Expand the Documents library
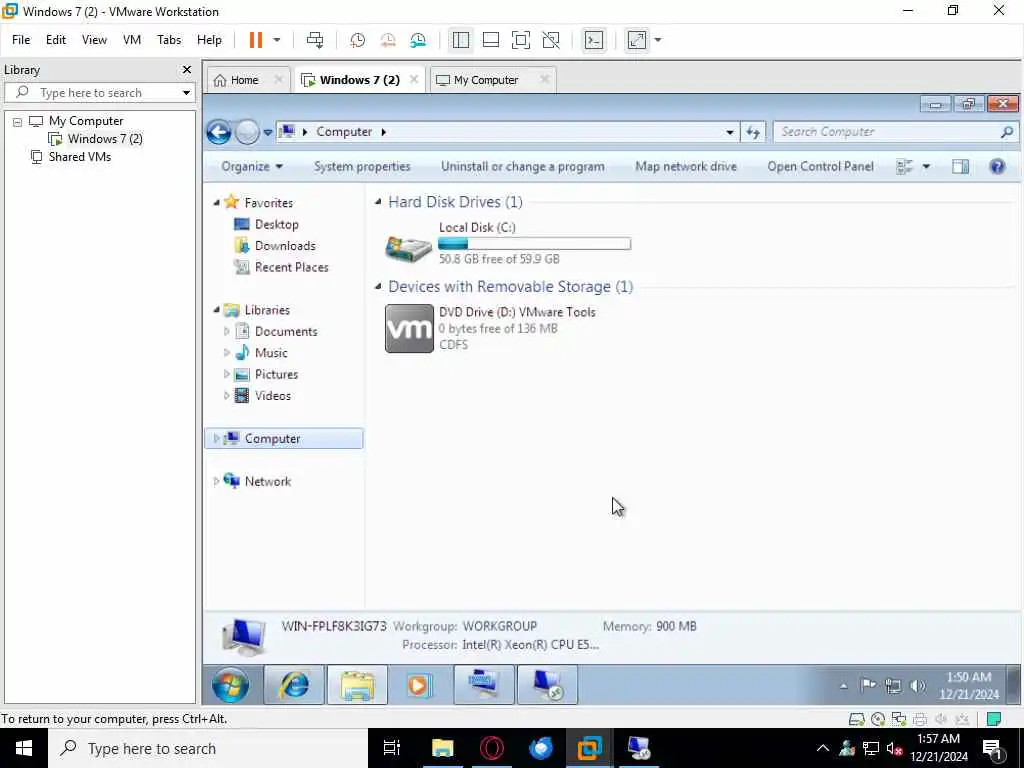This screenshot has width=1024, height=768. [227, 332]
